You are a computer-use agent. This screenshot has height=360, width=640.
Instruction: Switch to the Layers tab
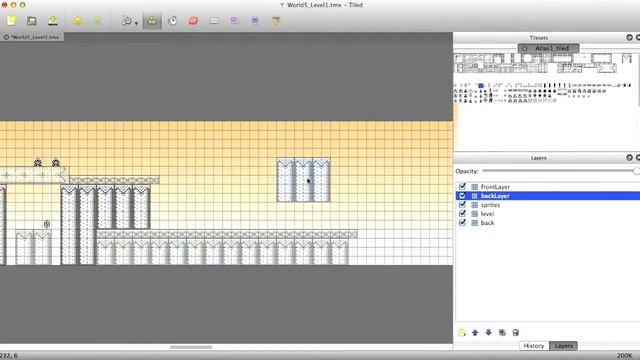[x=564, y=346]
